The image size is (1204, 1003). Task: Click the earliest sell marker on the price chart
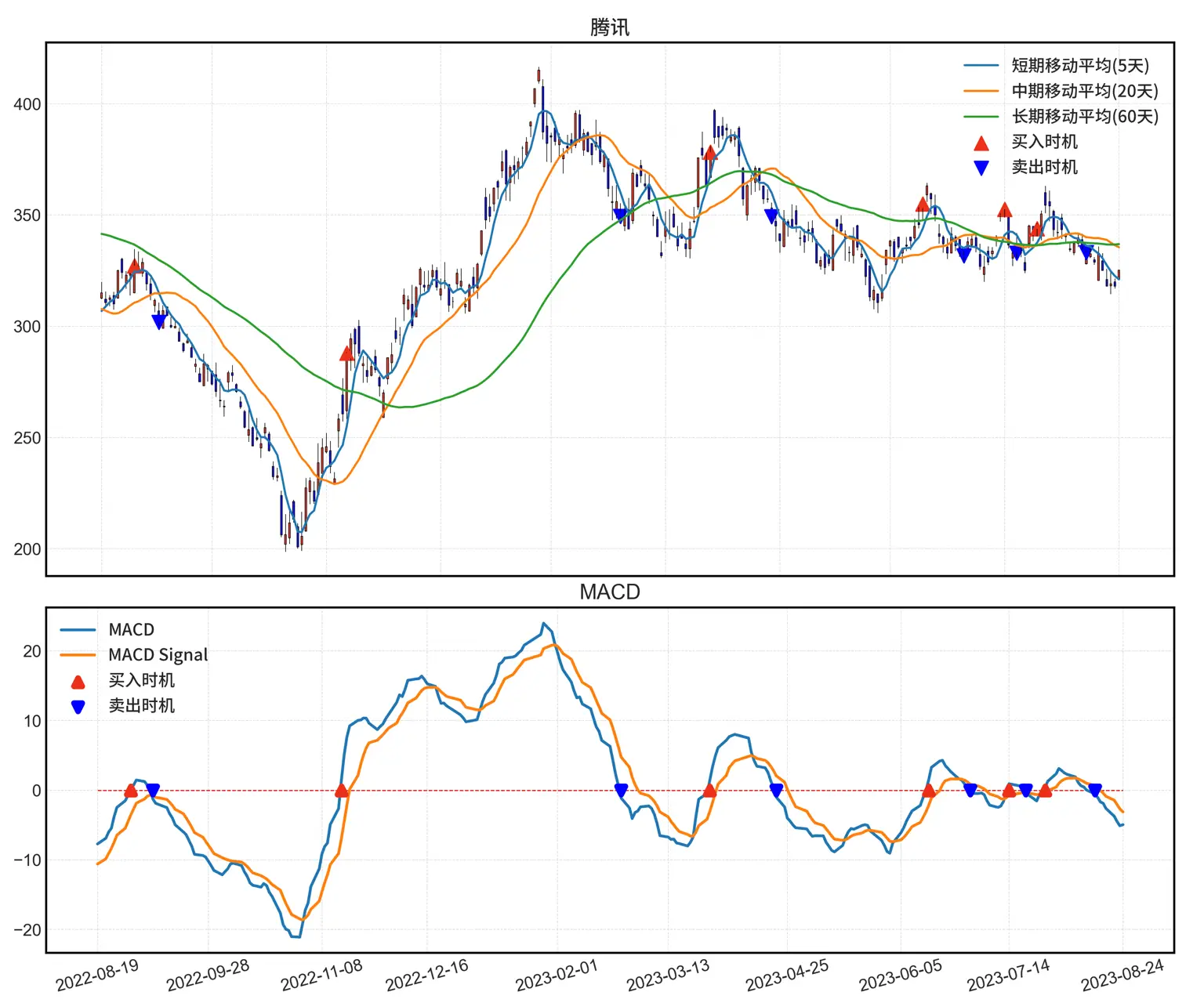(x=159, y=321)
